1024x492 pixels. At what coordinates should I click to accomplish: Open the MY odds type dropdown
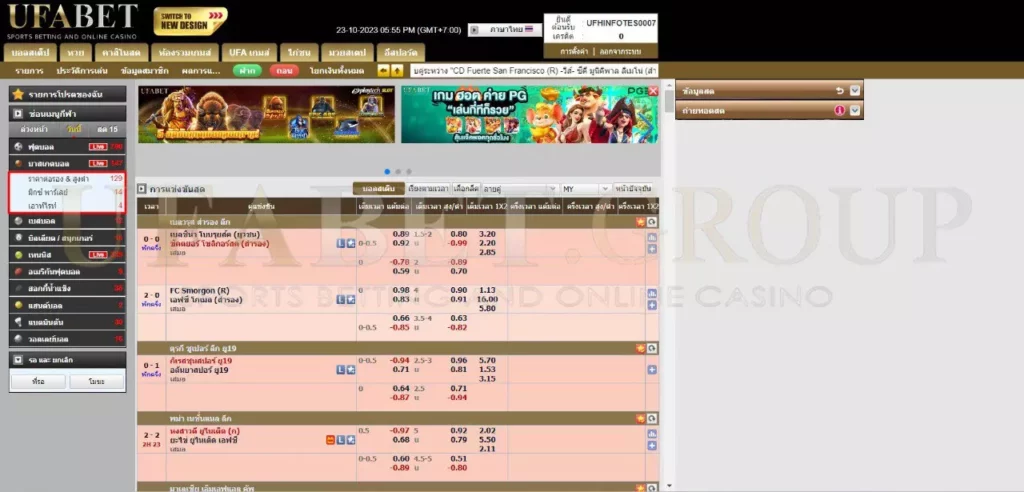point(585,188)
